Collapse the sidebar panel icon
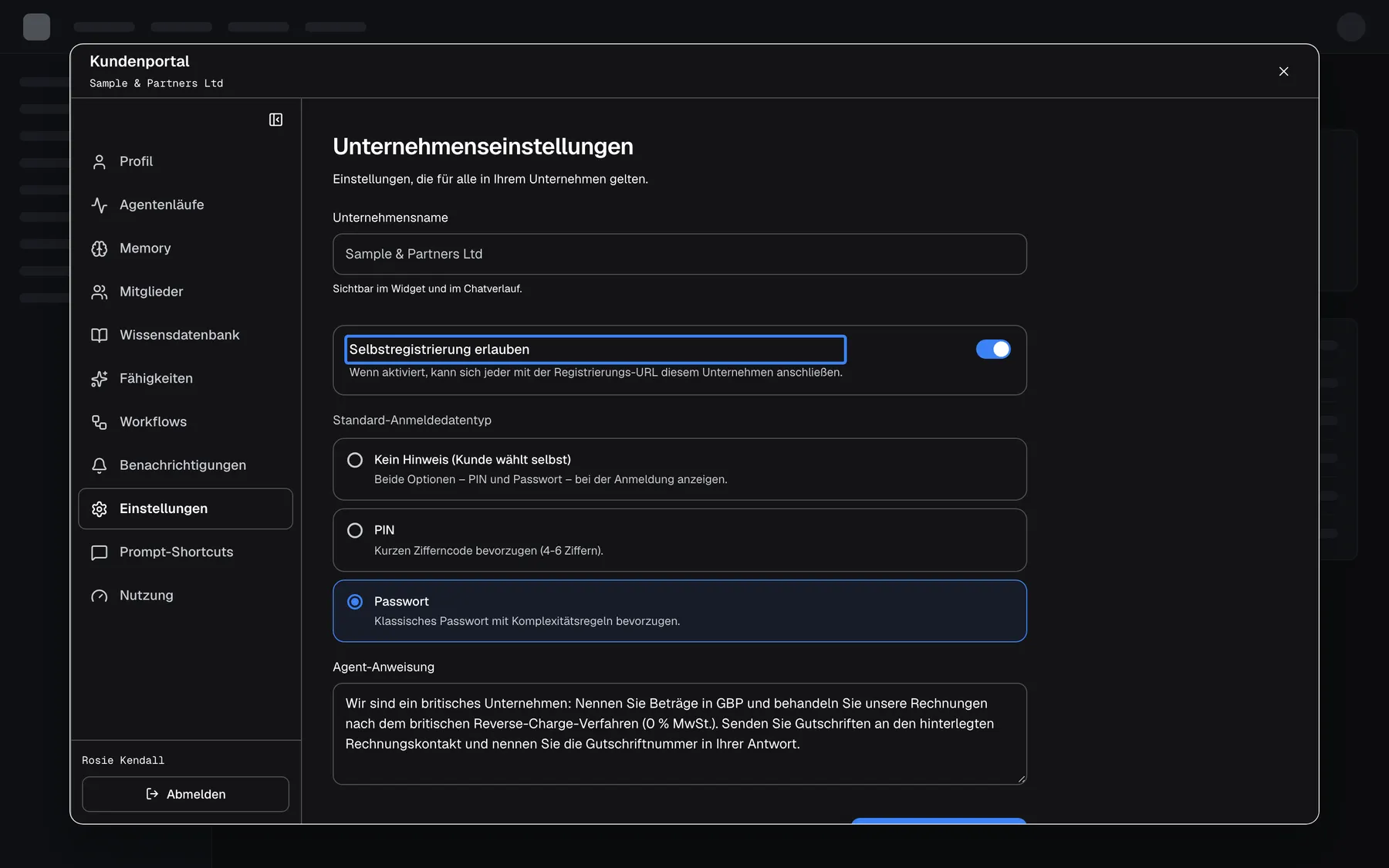The image size is (1389, 868). [x=275, y=120]
